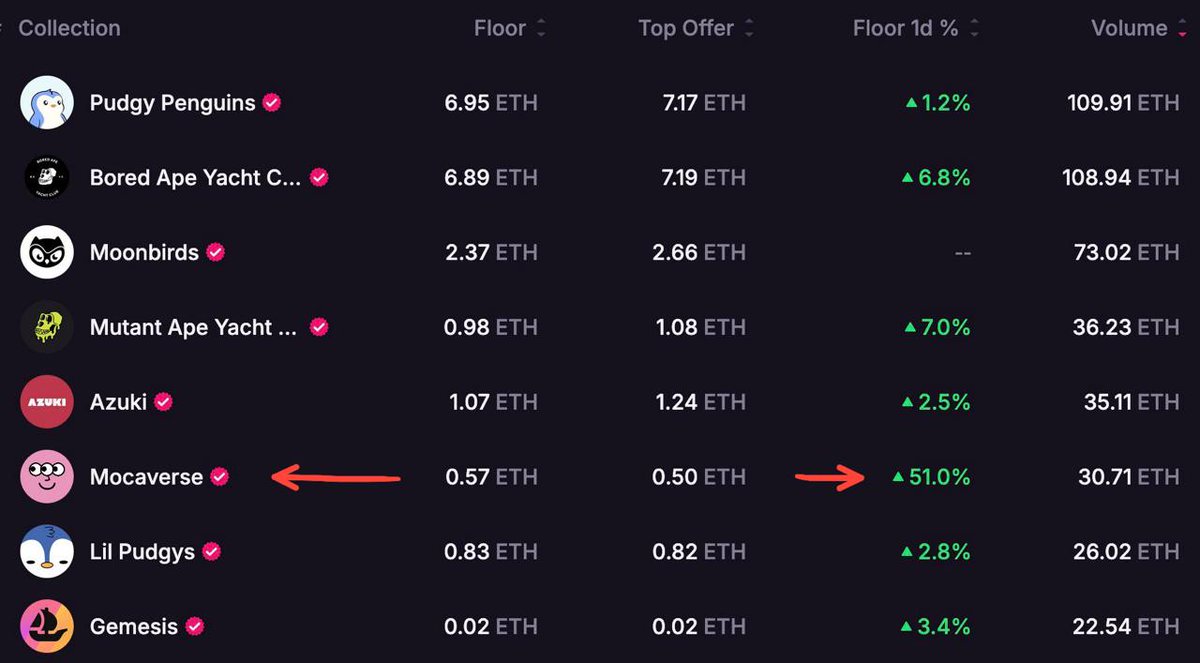Click the Collection column header
This screenshot has height=663, width=1200.
pyautogui.click(x=69, y=28)
